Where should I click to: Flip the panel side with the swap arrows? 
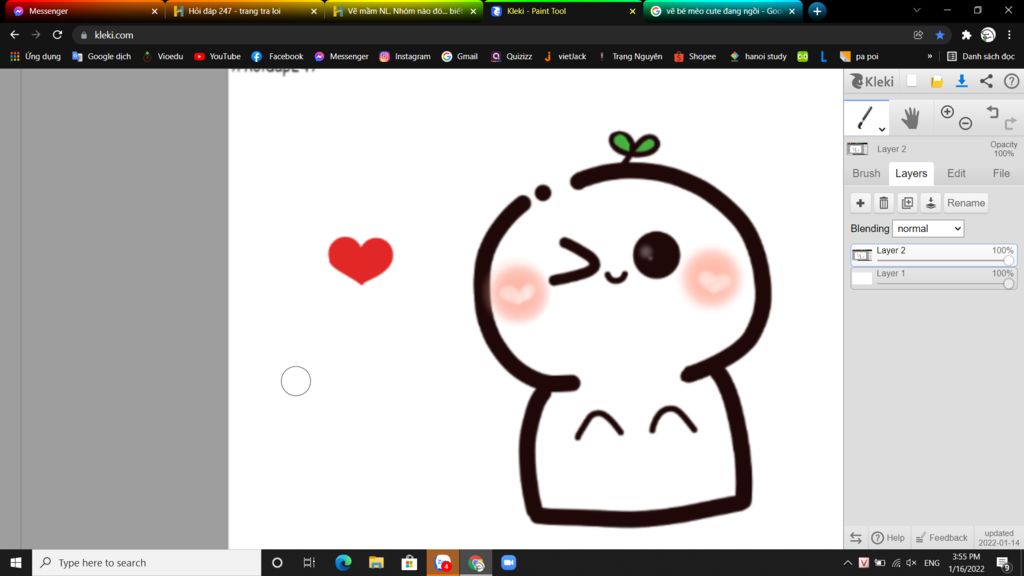856,537
